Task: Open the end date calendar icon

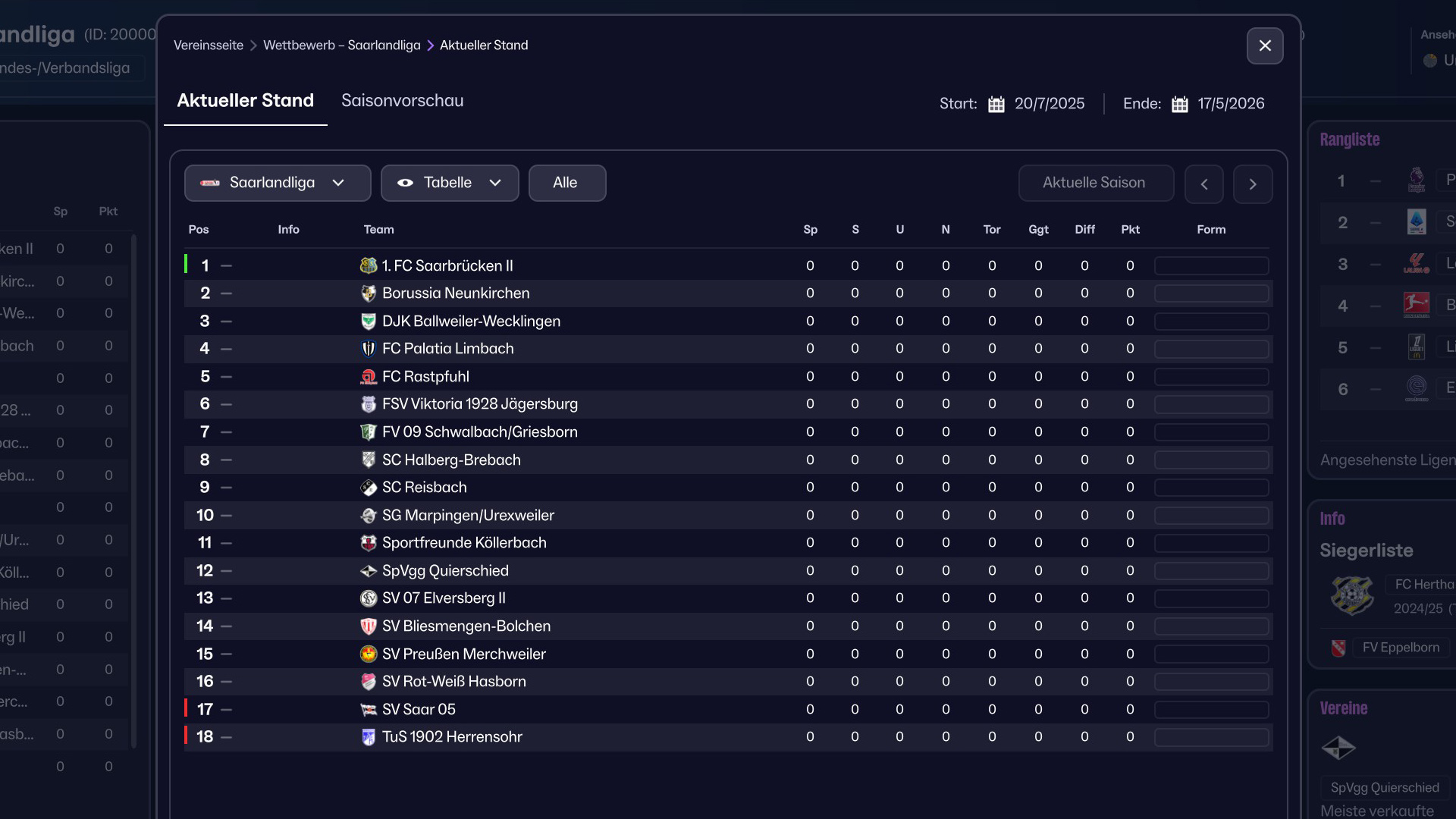Action: coord(1180,104)
